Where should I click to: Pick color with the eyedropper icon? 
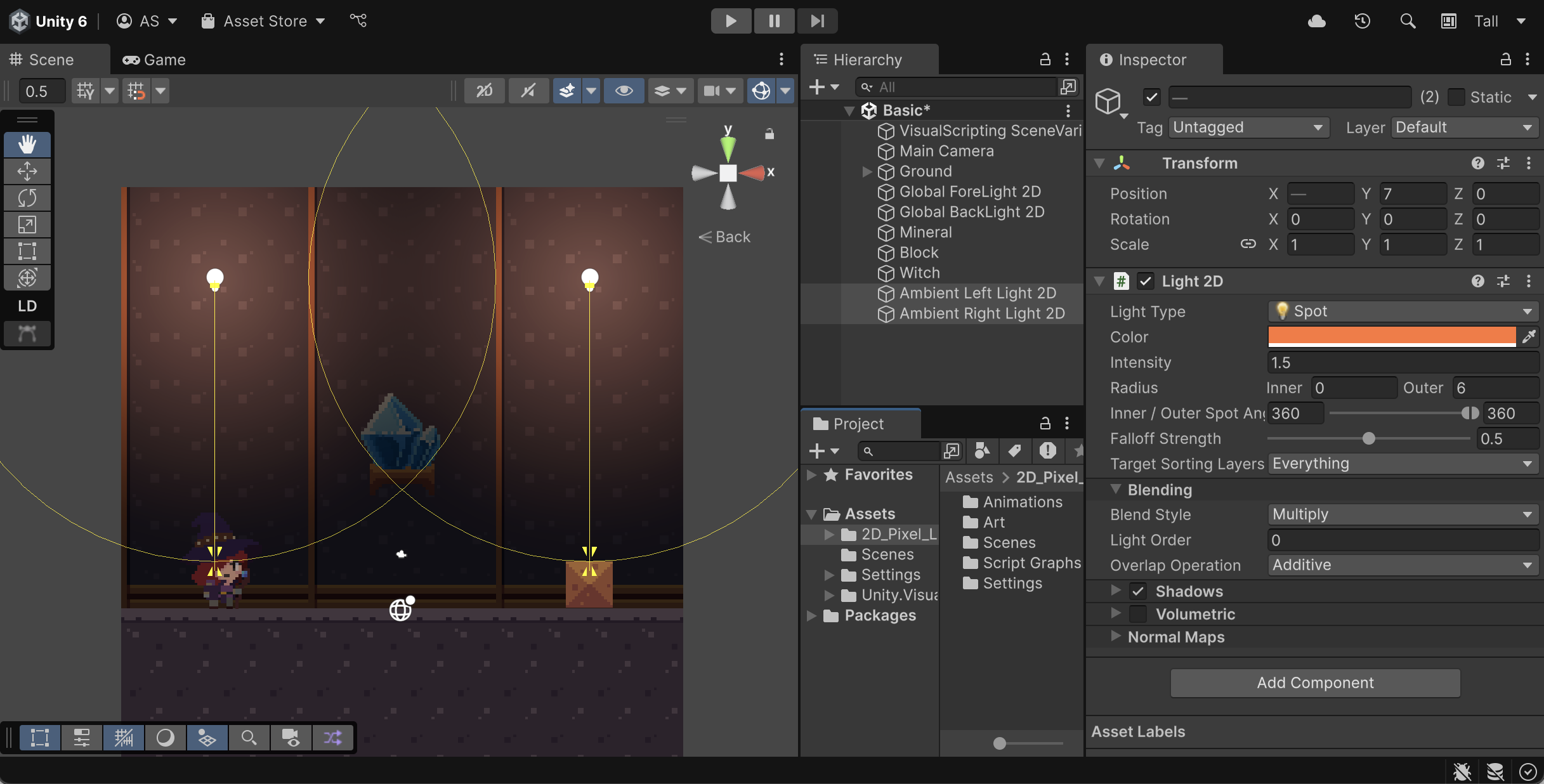tap(1529, 337)
